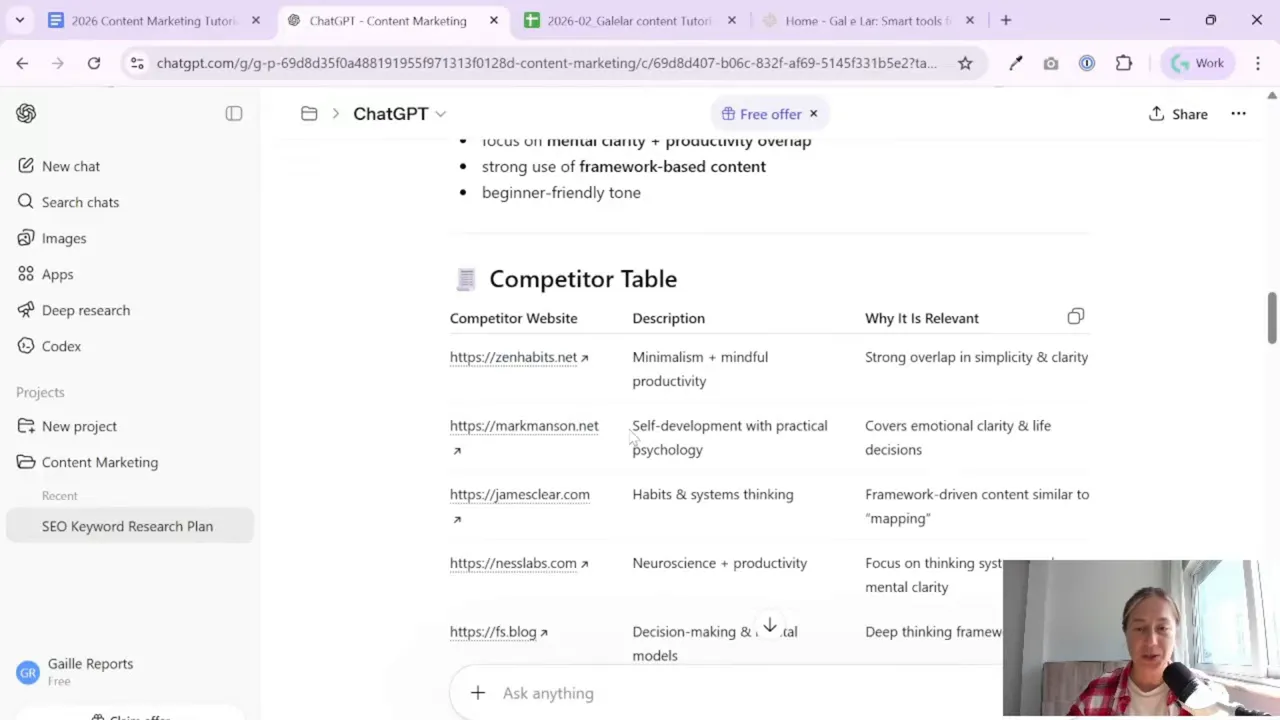The image size is (1280, 720).
Task: Click the address bar URL
Action: (x=546, y=63)
